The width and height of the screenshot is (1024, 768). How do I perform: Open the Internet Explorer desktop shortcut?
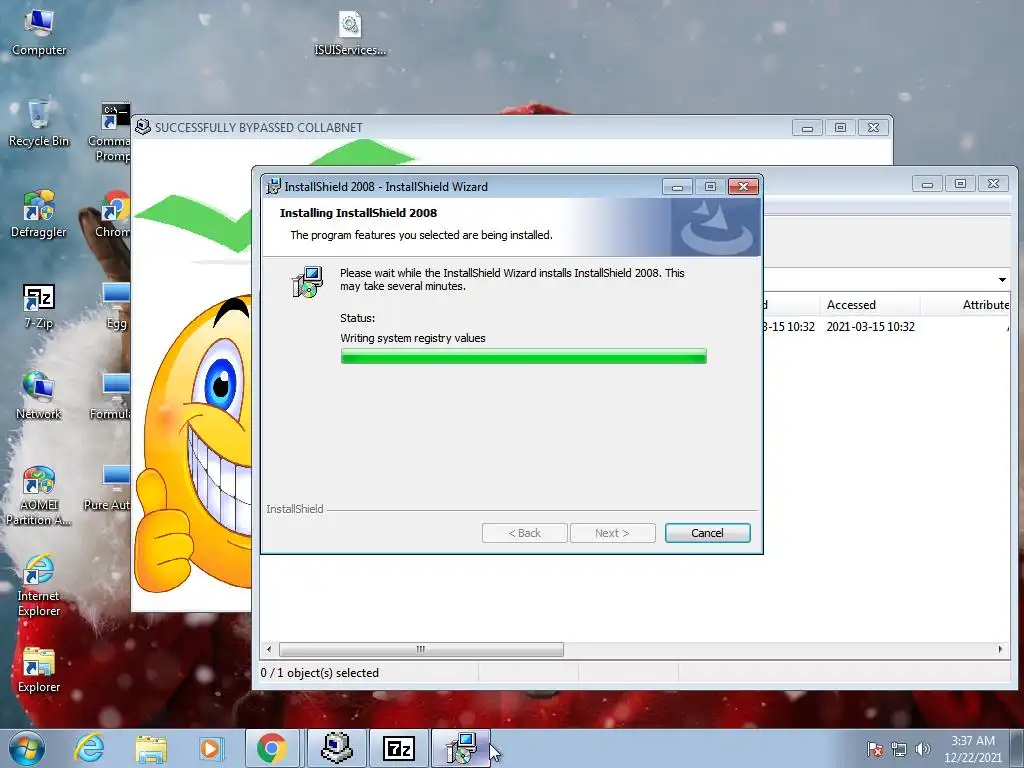click(x=39, y=586)
